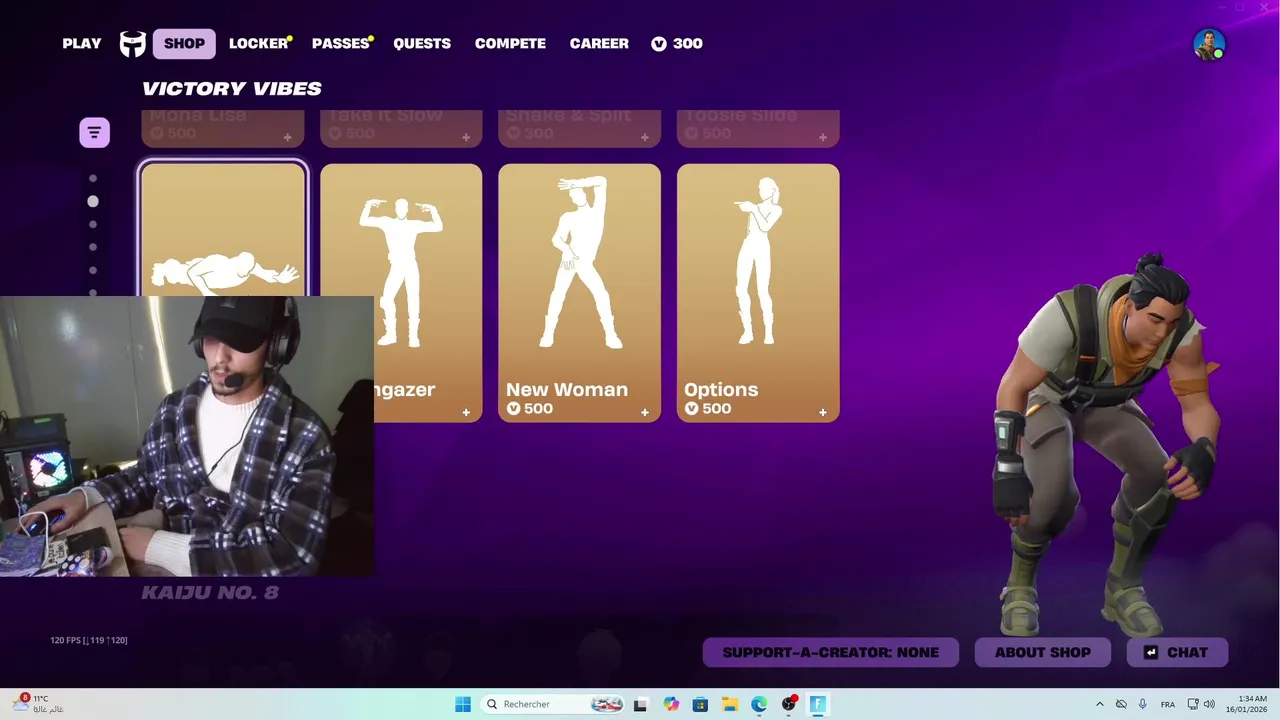Select the highlighted lying-down emote card

[x=223, y=230]
